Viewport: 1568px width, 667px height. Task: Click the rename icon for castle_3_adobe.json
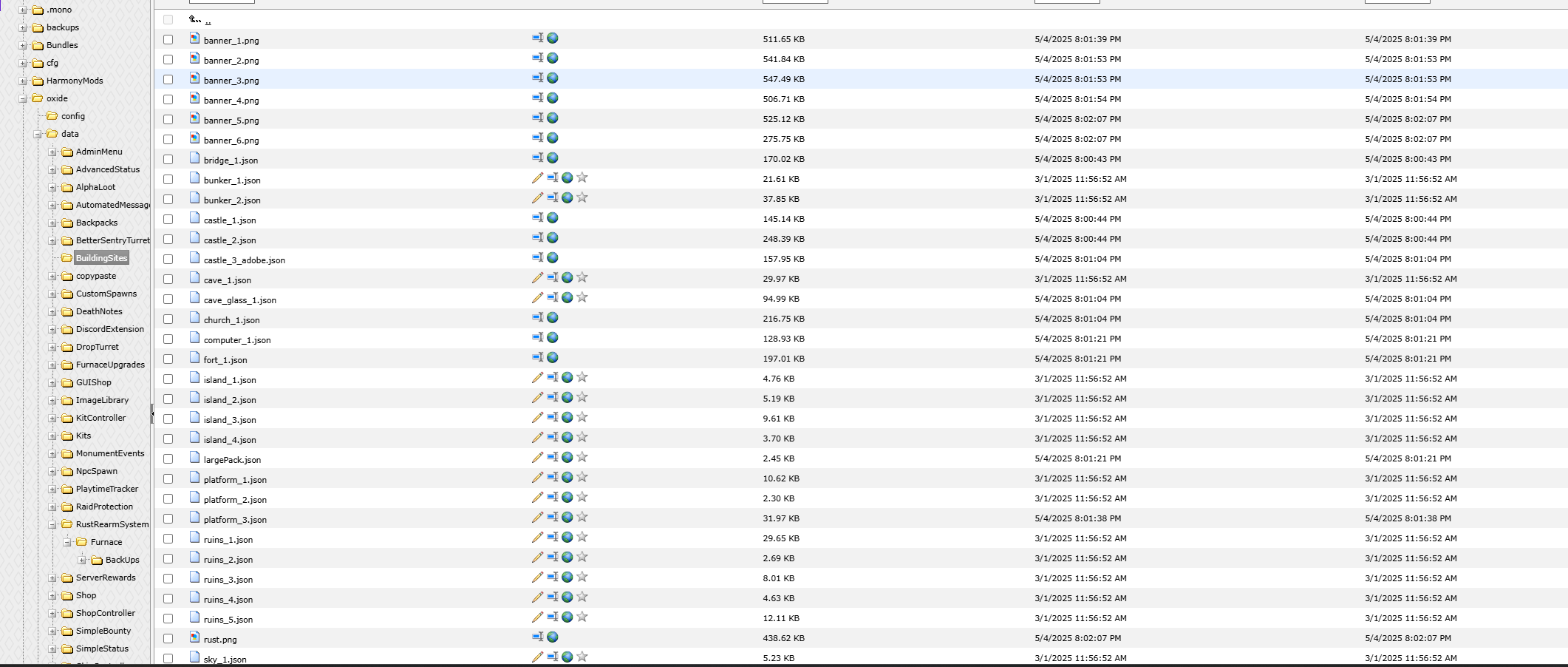pyautogui.click(x=538, y=257)
